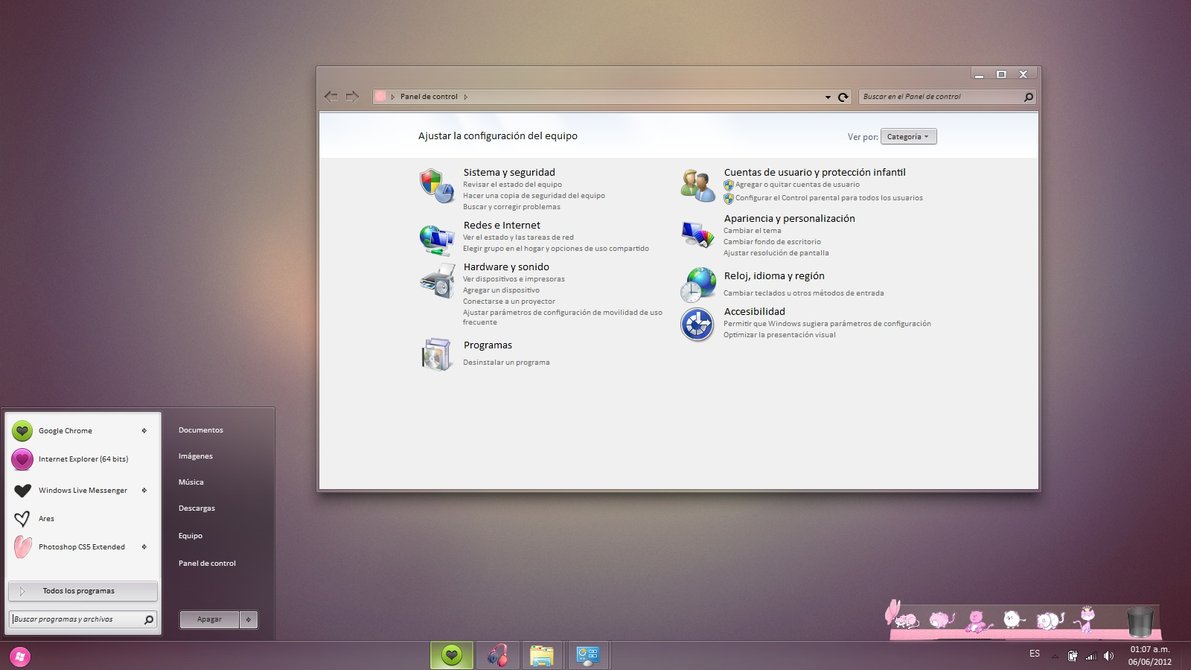Open Google Chrome from the Start menu
1191x670 pixels.
tap(66, 431)
